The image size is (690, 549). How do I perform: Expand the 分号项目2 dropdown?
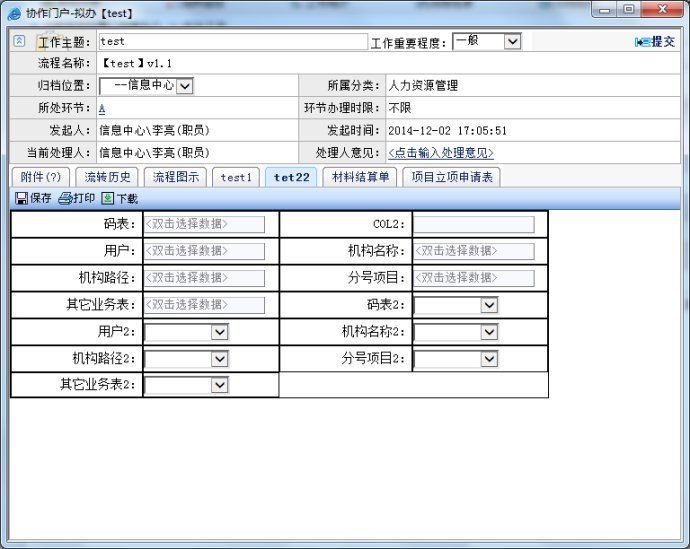click(x=456, y=359)
